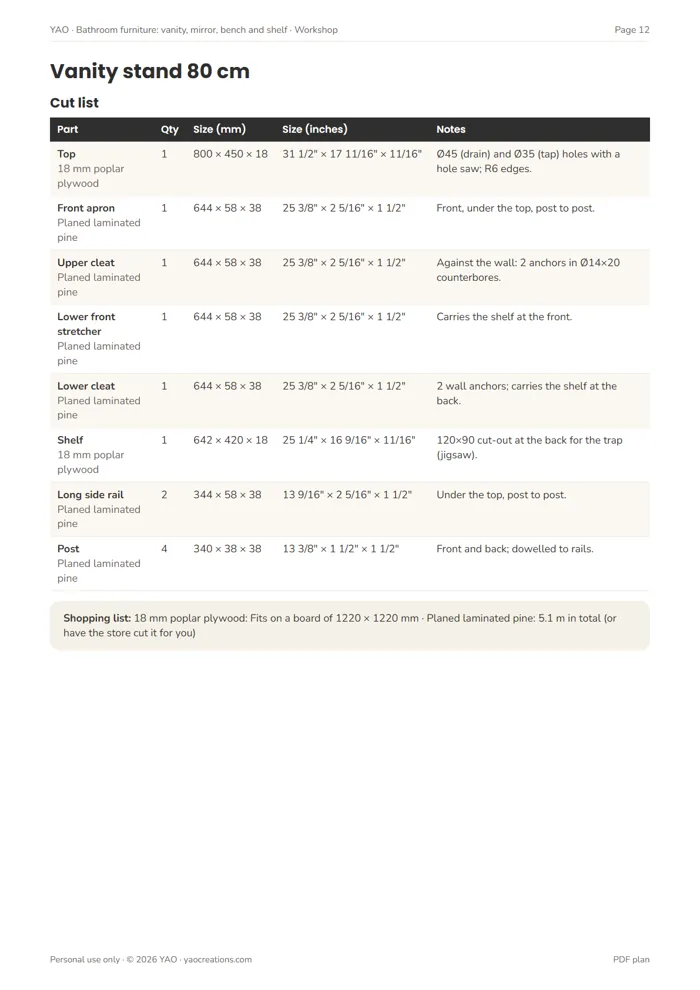Click the 'Post' part name

pos(68,549)
